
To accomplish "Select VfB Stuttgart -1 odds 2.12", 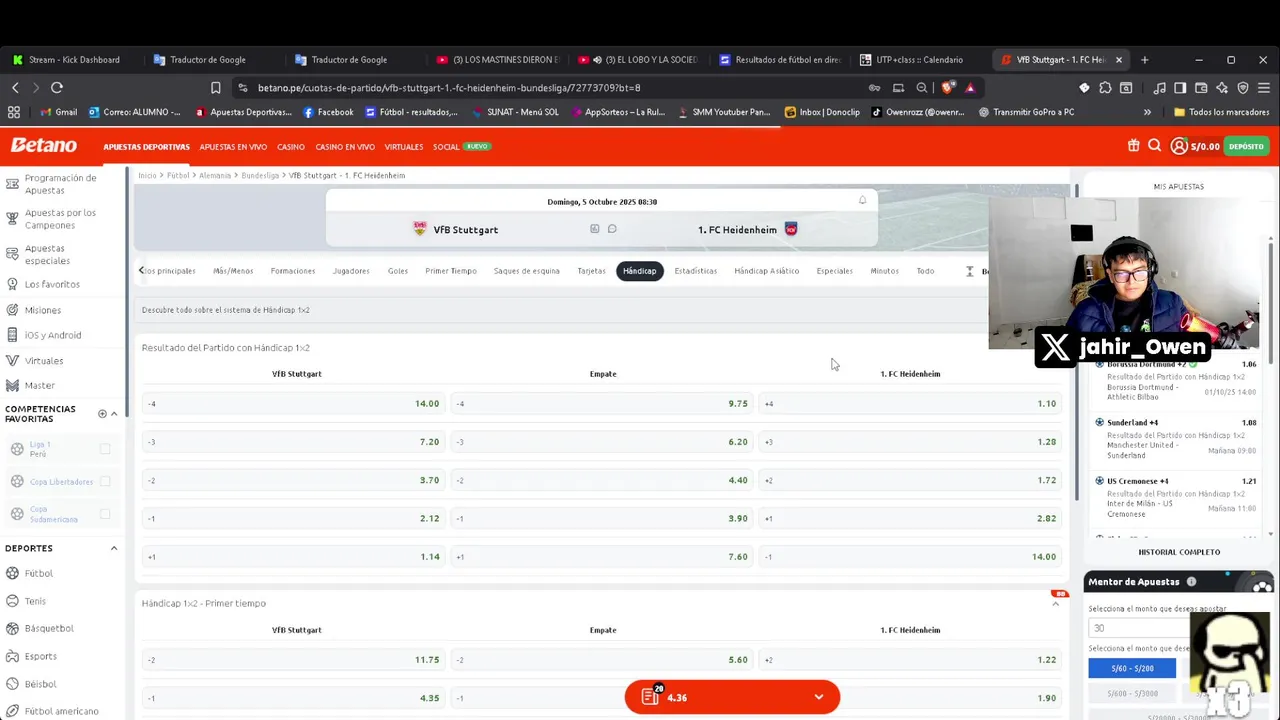I will (x=293, y=518).
